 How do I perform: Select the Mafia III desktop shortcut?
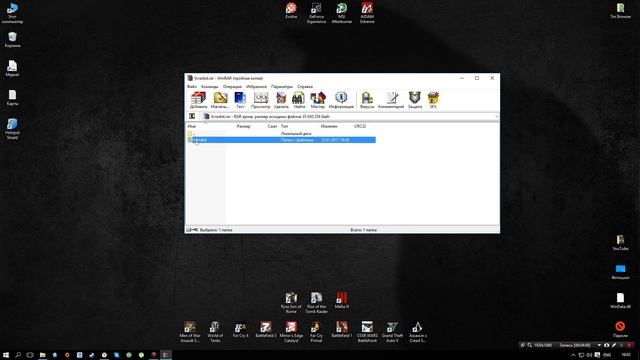(x=342, y=300)
